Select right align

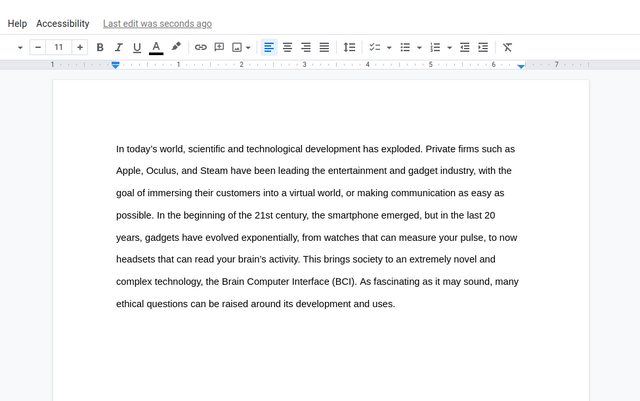tap(306, 47)
